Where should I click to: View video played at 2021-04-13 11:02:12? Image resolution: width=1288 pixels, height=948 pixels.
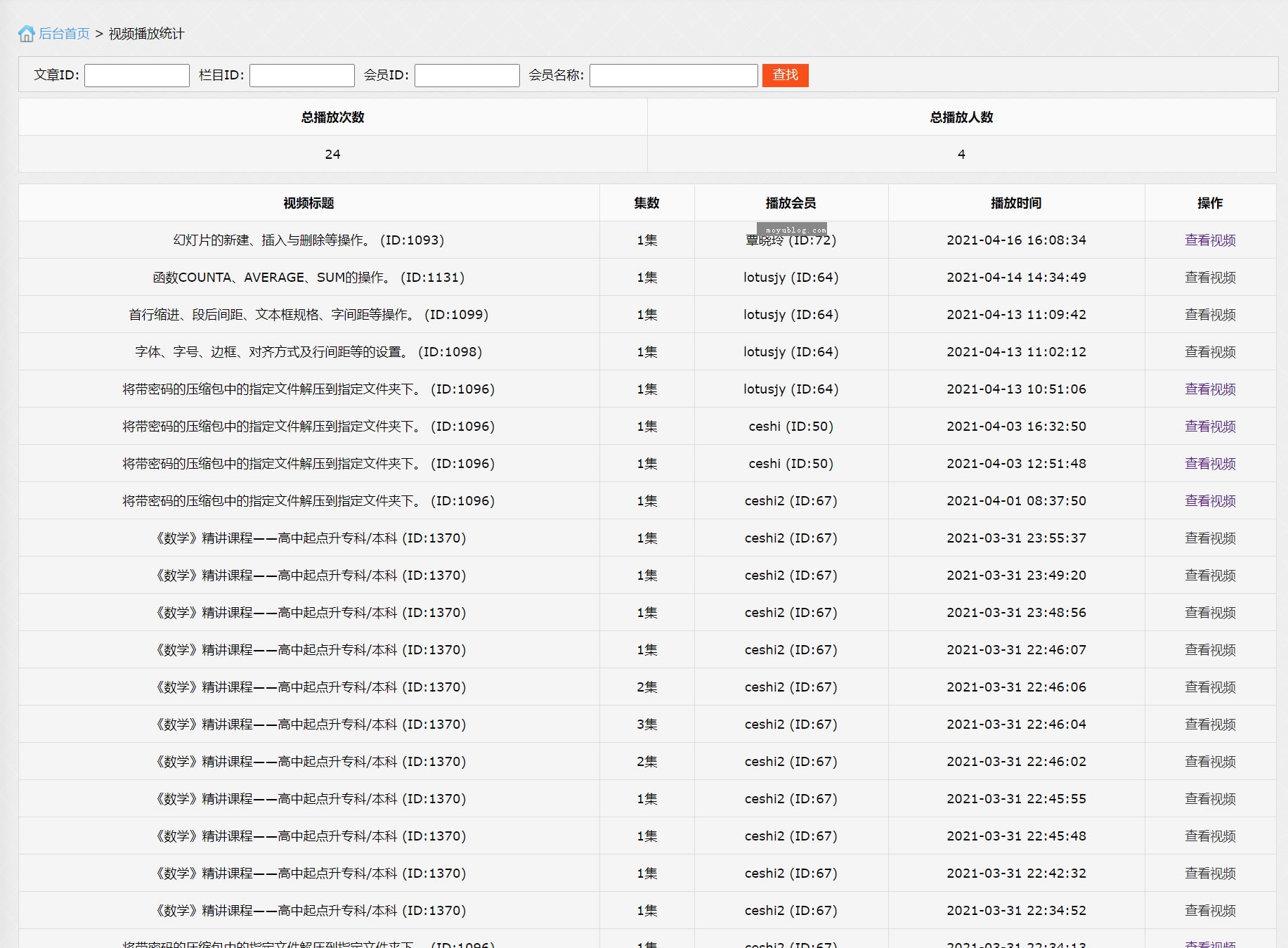click(1210, 352)
